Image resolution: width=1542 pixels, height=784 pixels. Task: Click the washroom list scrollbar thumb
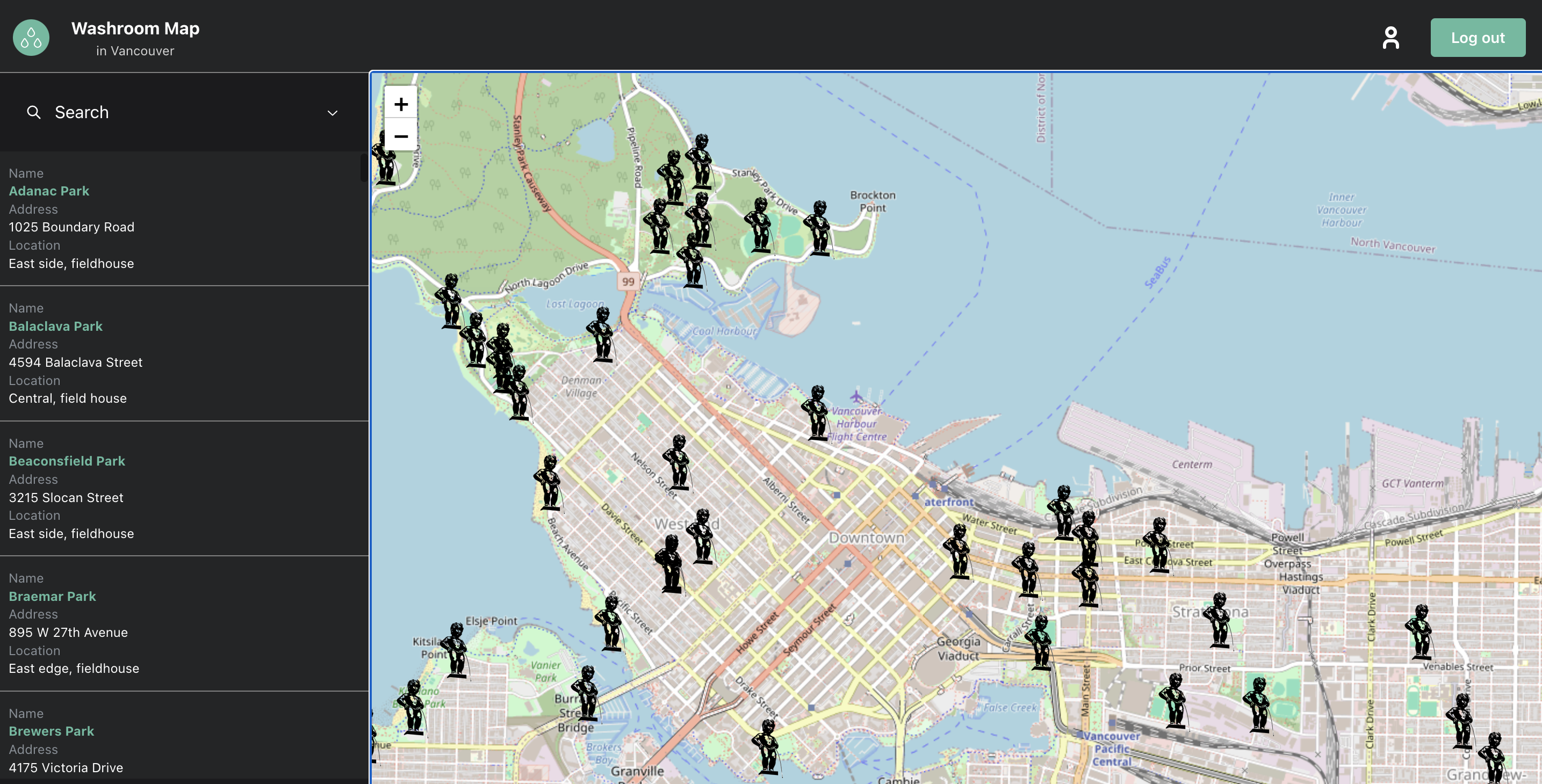click(x=363, y=168)
